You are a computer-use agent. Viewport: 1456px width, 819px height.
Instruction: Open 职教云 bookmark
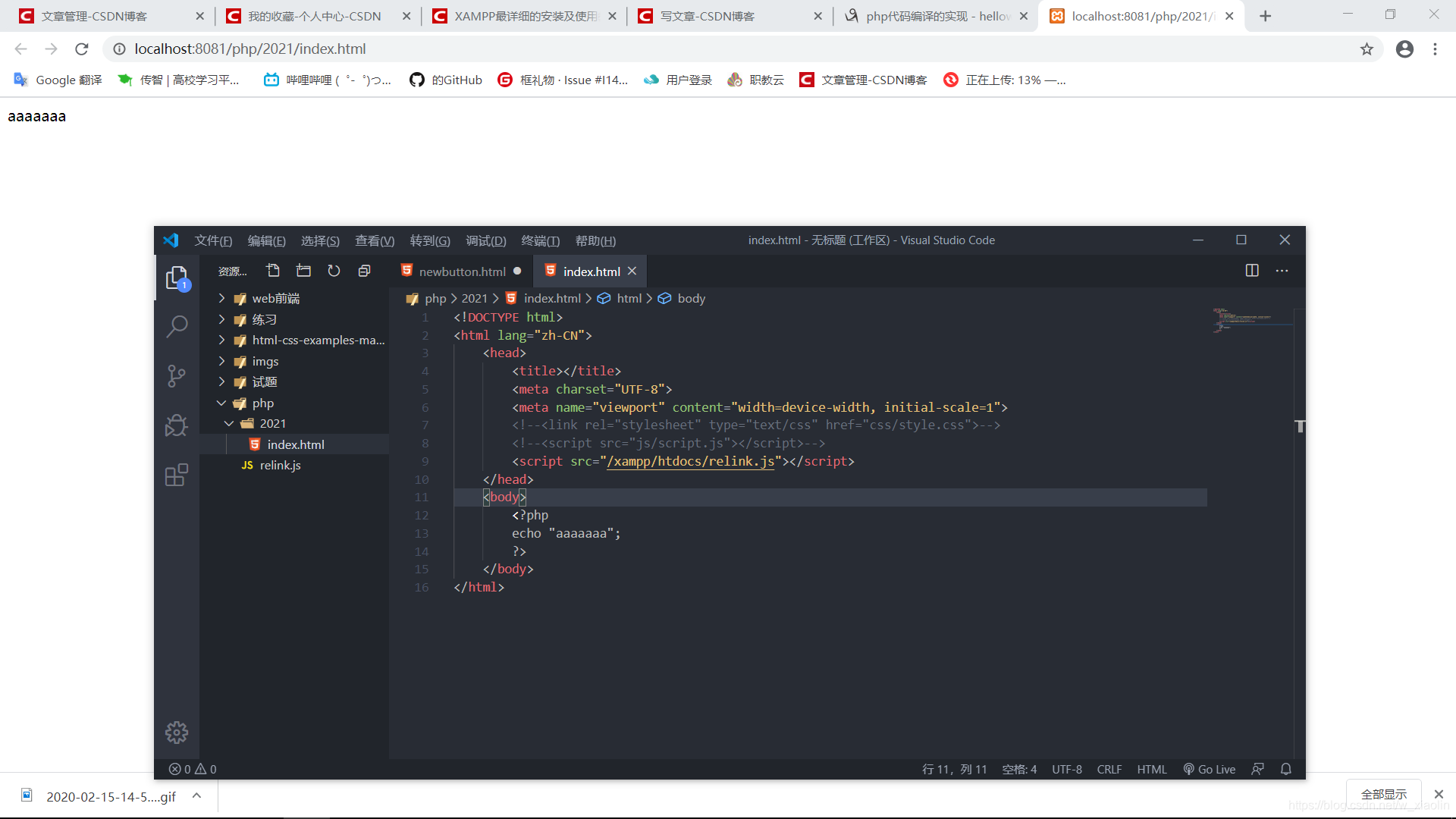[x=755, y=80]
